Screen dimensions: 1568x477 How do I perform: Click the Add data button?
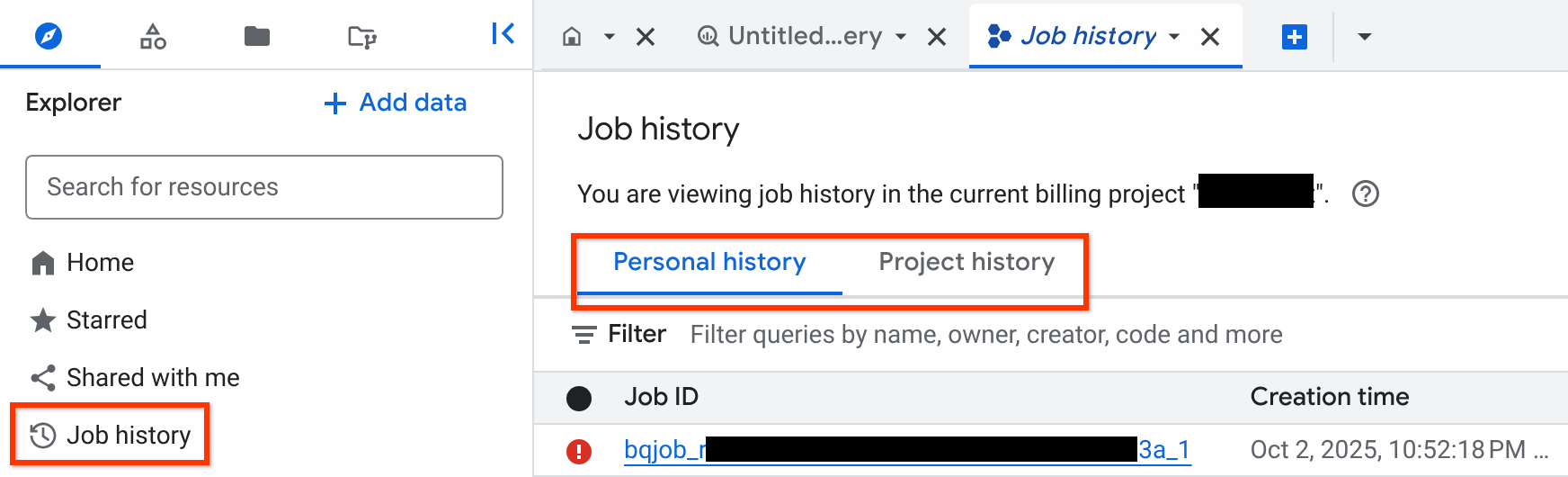tap(396, 103)
